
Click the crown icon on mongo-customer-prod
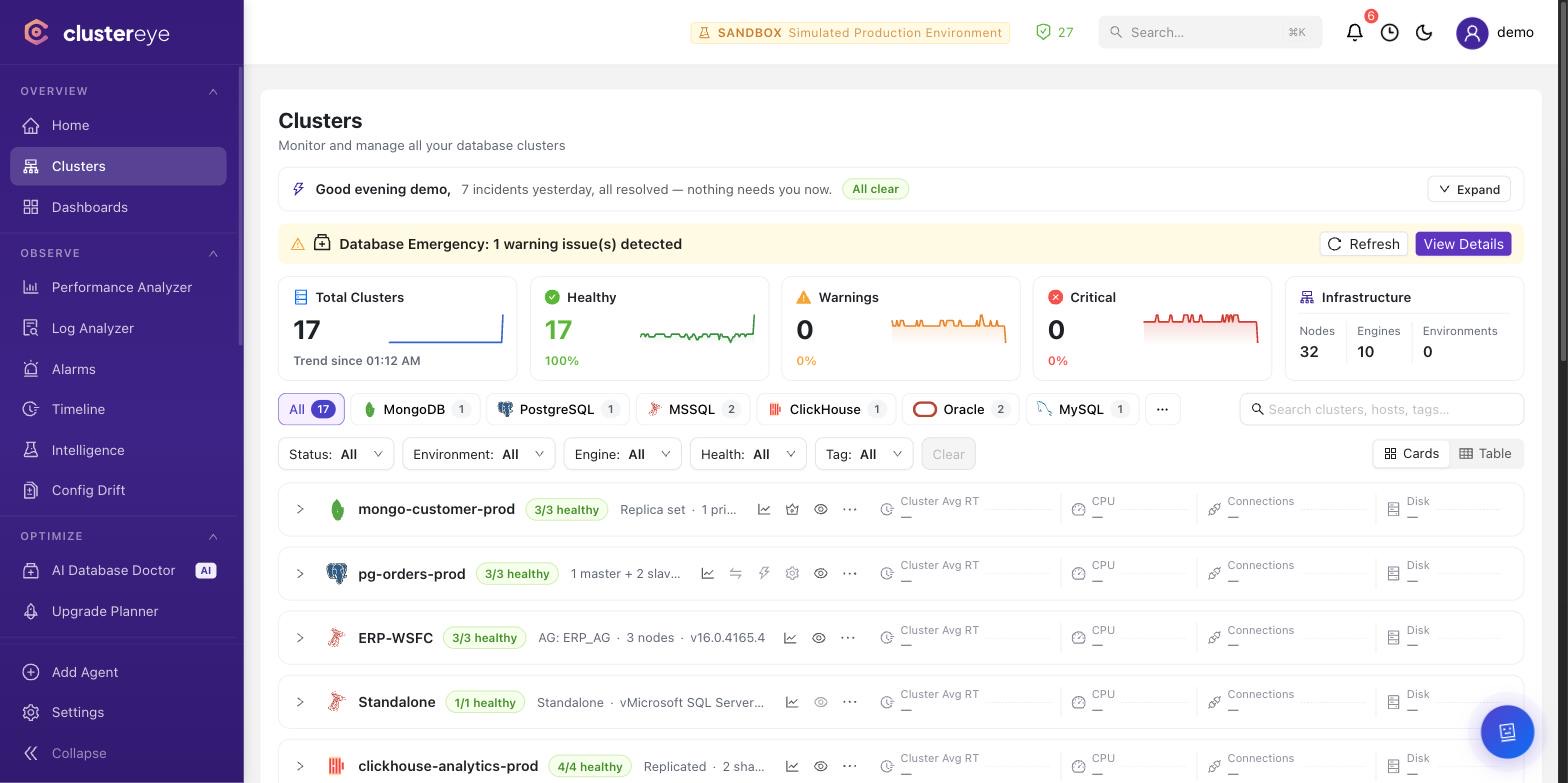click(x=792, y=509)
